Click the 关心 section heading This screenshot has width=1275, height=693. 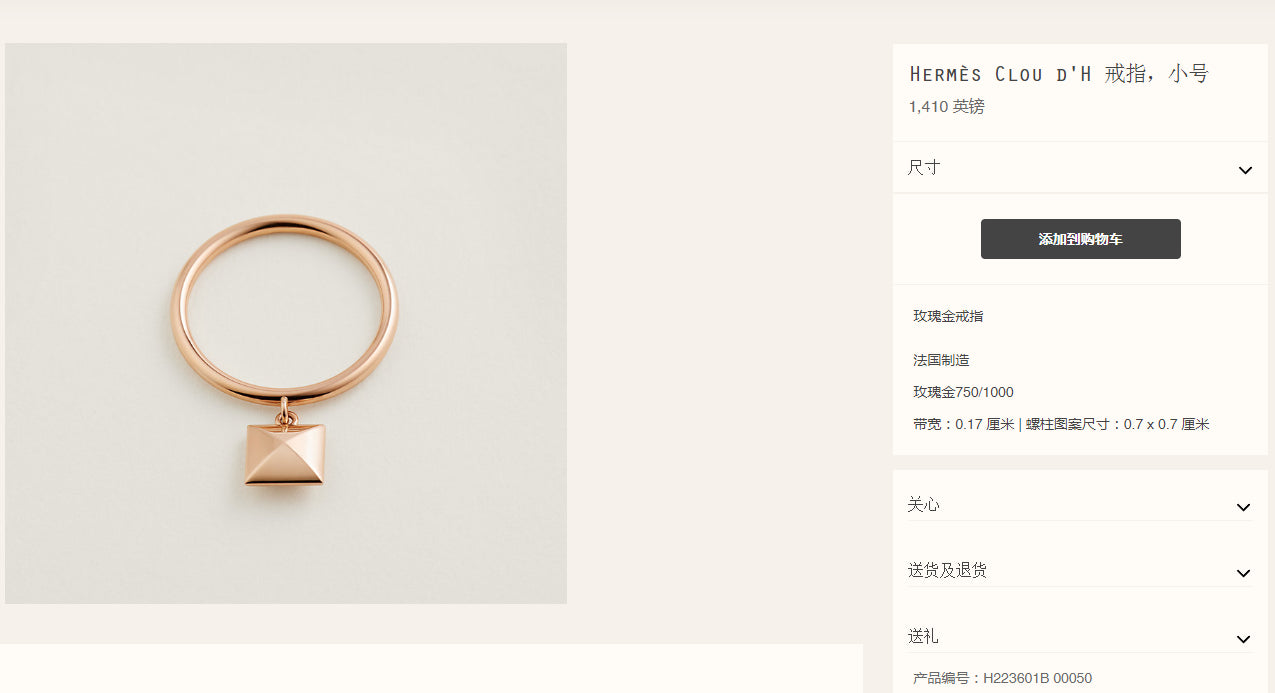(924, 505)
